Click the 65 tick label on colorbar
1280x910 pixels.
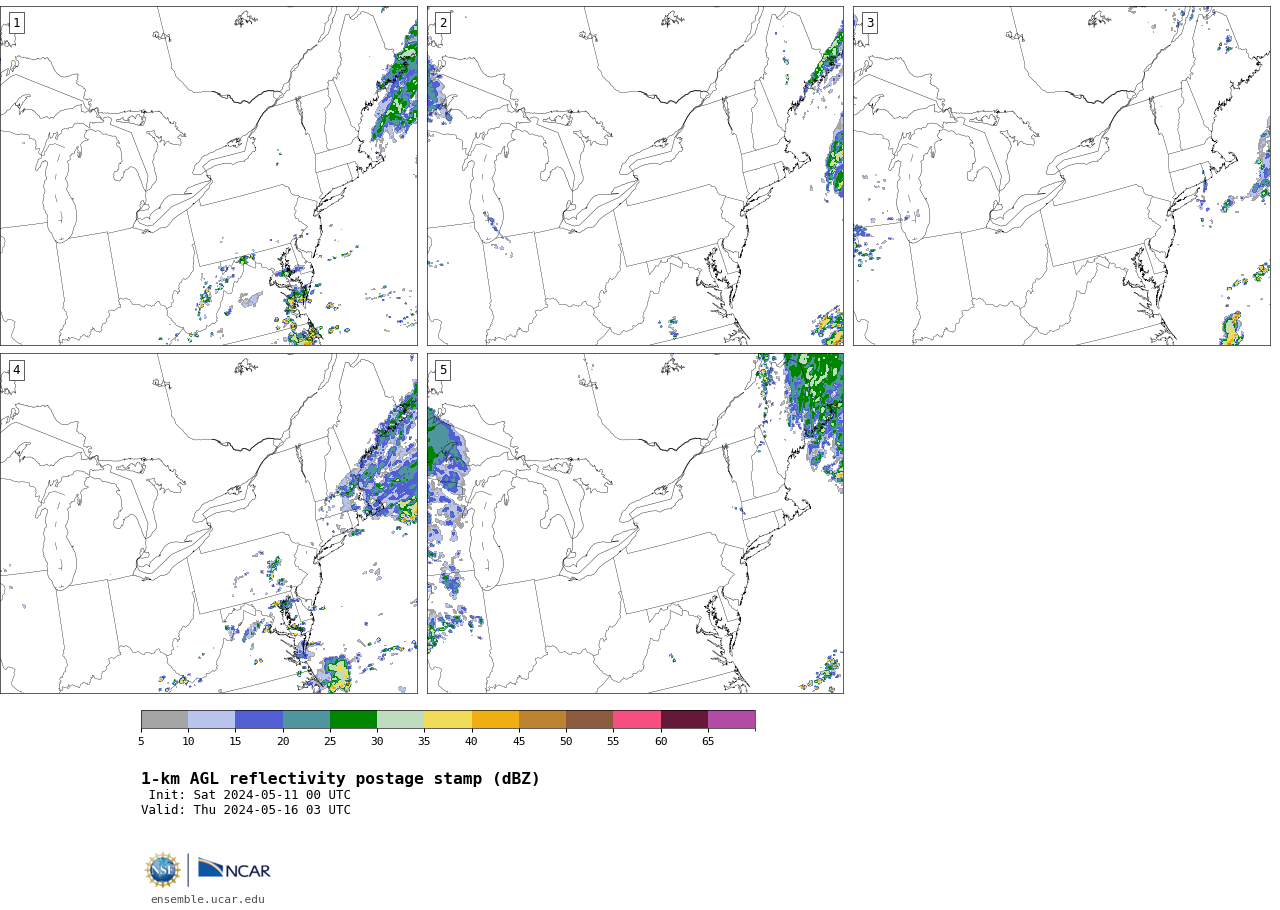pos(708,741)
